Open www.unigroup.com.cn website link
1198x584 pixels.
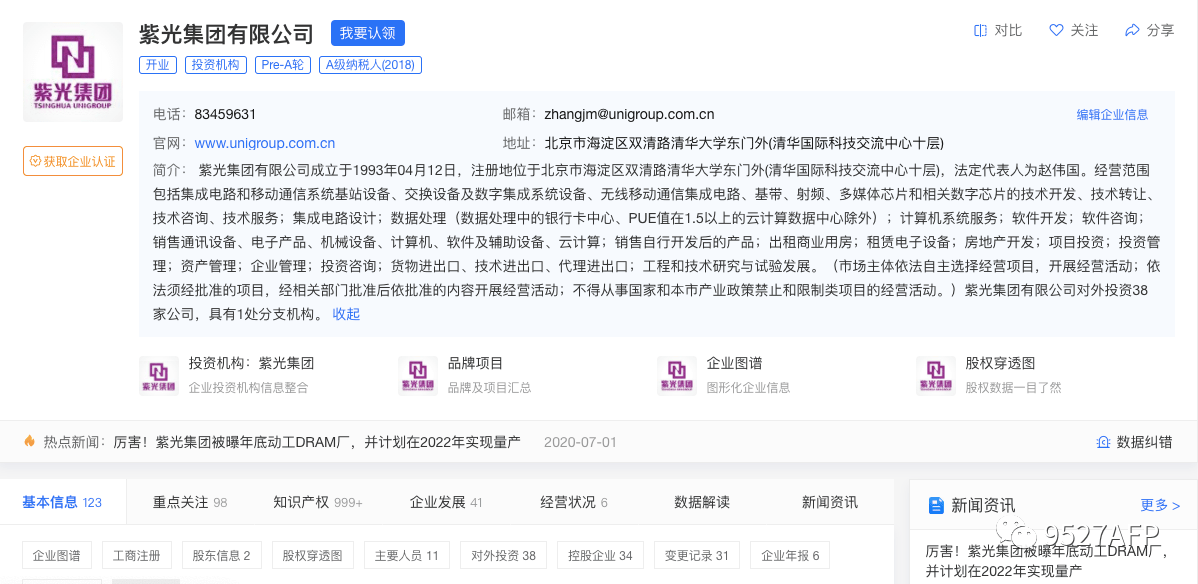pos(264,143)
